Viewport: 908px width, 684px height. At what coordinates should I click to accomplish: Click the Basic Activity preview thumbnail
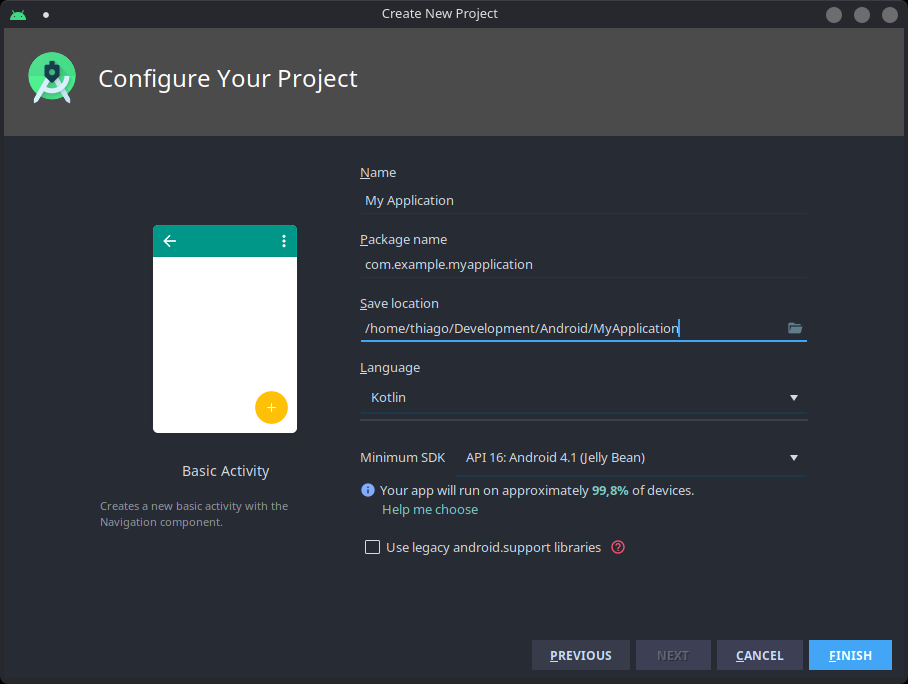(224, 328)
